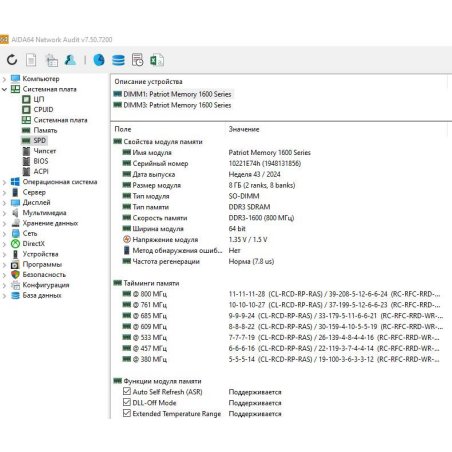The width and height of the screenshot is (452, 452).
Task: Select the Компьютер tree node
Action: click(41, 79)
